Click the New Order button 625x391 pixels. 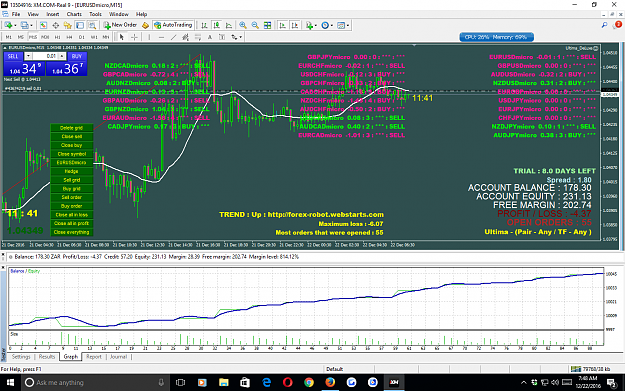click(120, 25)
